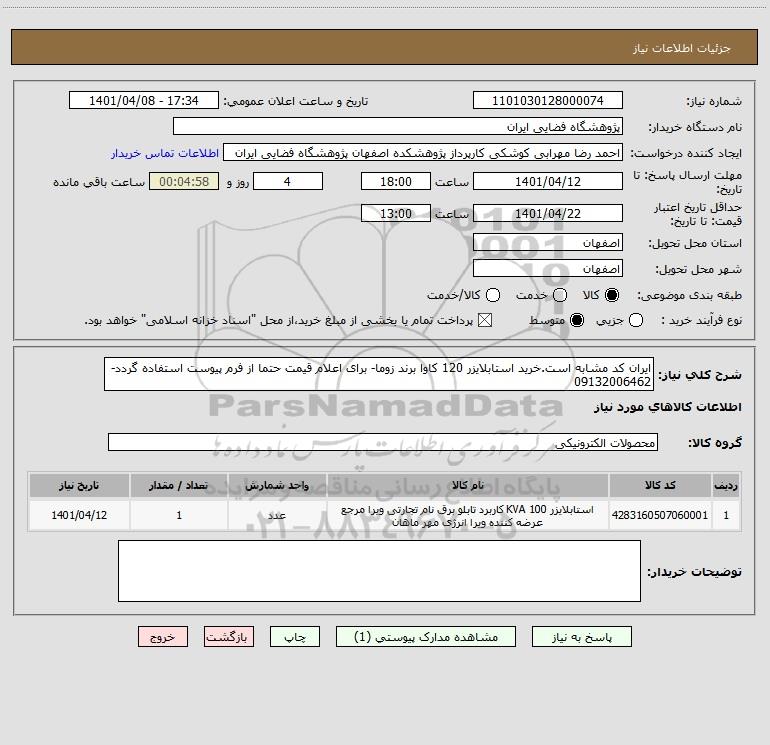Screen dimensions: 770x745
Task: Click the پاسخ به نیاز button
Action: (581, 637)
